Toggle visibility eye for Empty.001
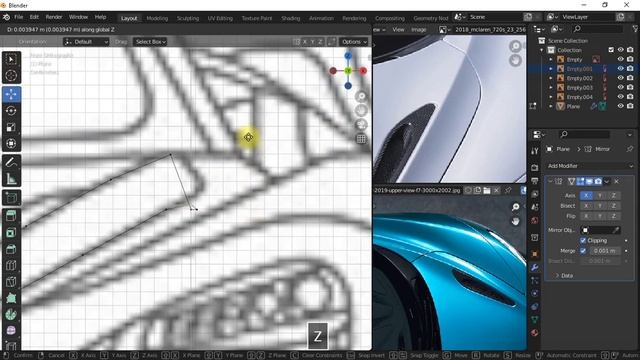Image resolution: width=640 pixels, height=360 pixels. 620,69
